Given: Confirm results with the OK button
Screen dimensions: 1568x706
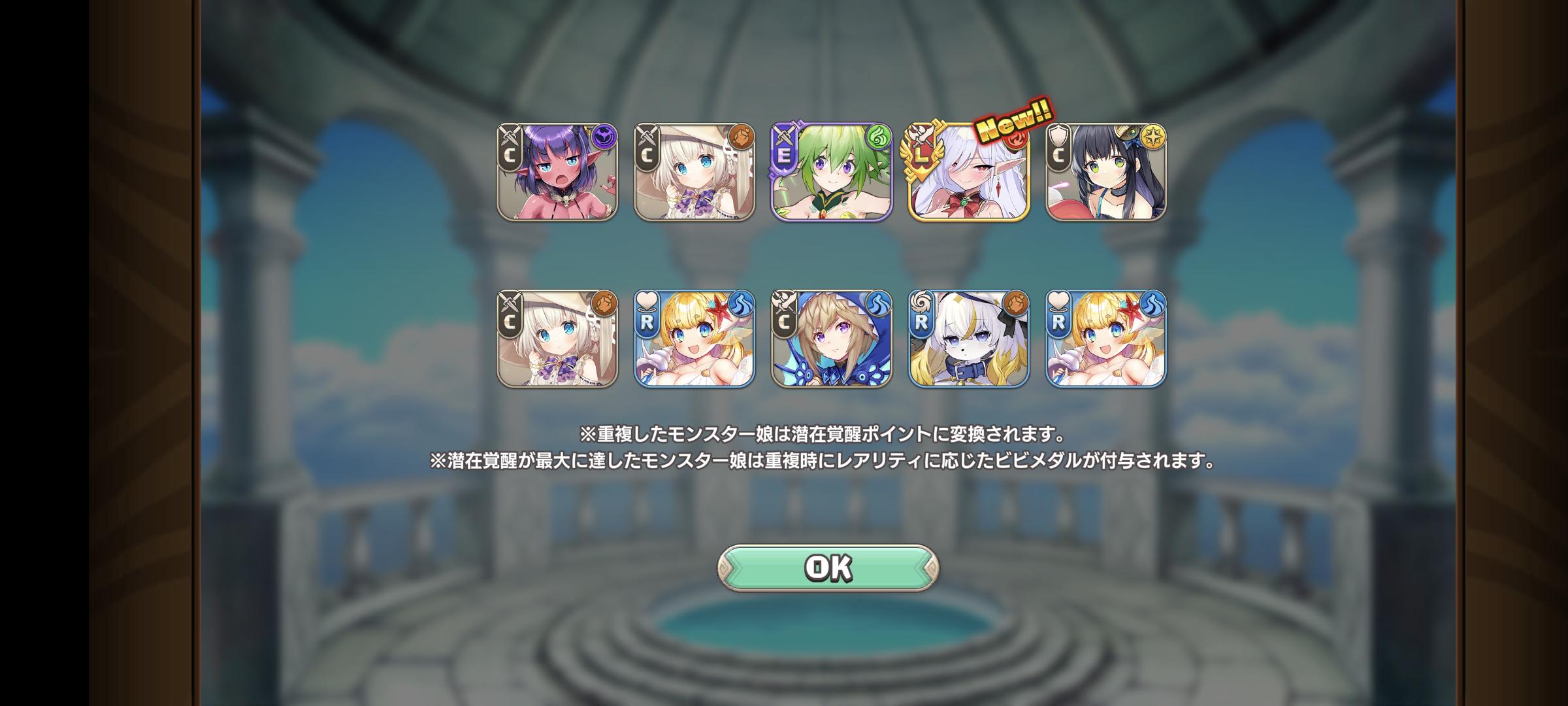Looking at the screenshot, I should click(828, 568).
